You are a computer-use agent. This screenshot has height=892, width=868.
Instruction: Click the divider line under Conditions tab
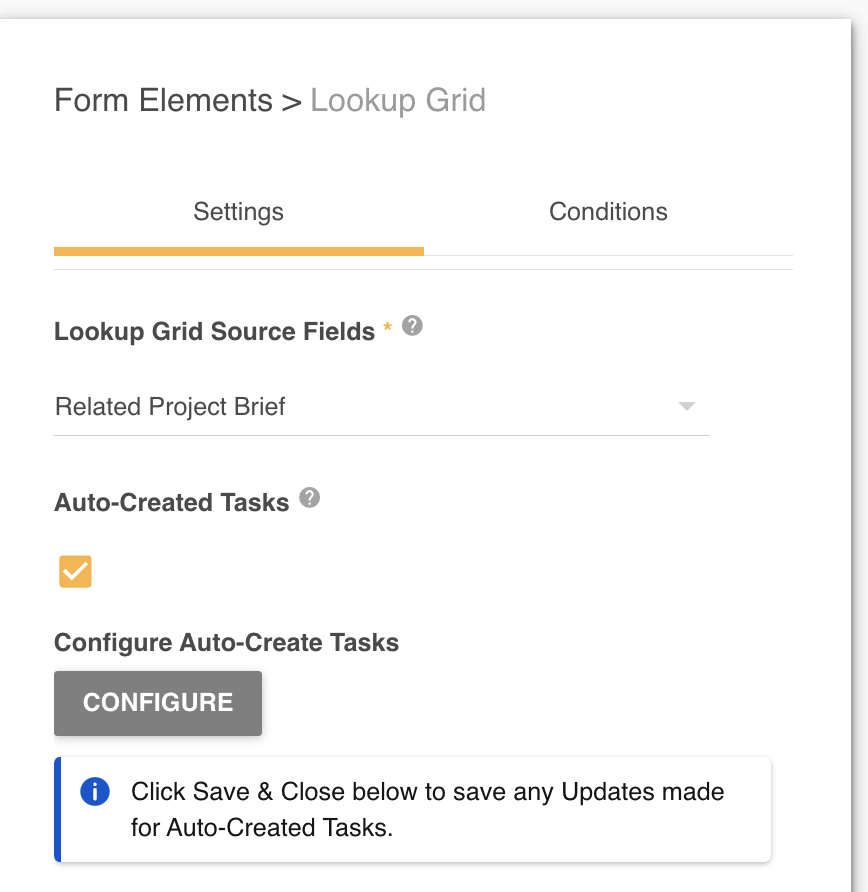(x=608, y=255)
